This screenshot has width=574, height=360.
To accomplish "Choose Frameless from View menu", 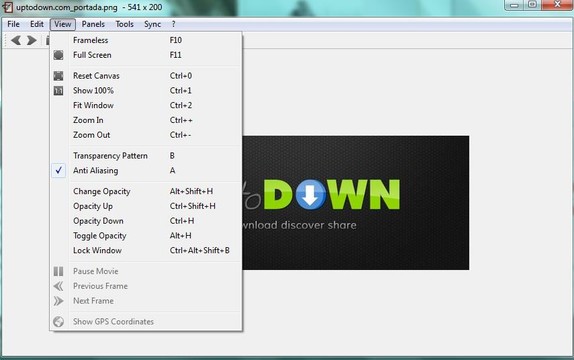I will click(146, 40).
